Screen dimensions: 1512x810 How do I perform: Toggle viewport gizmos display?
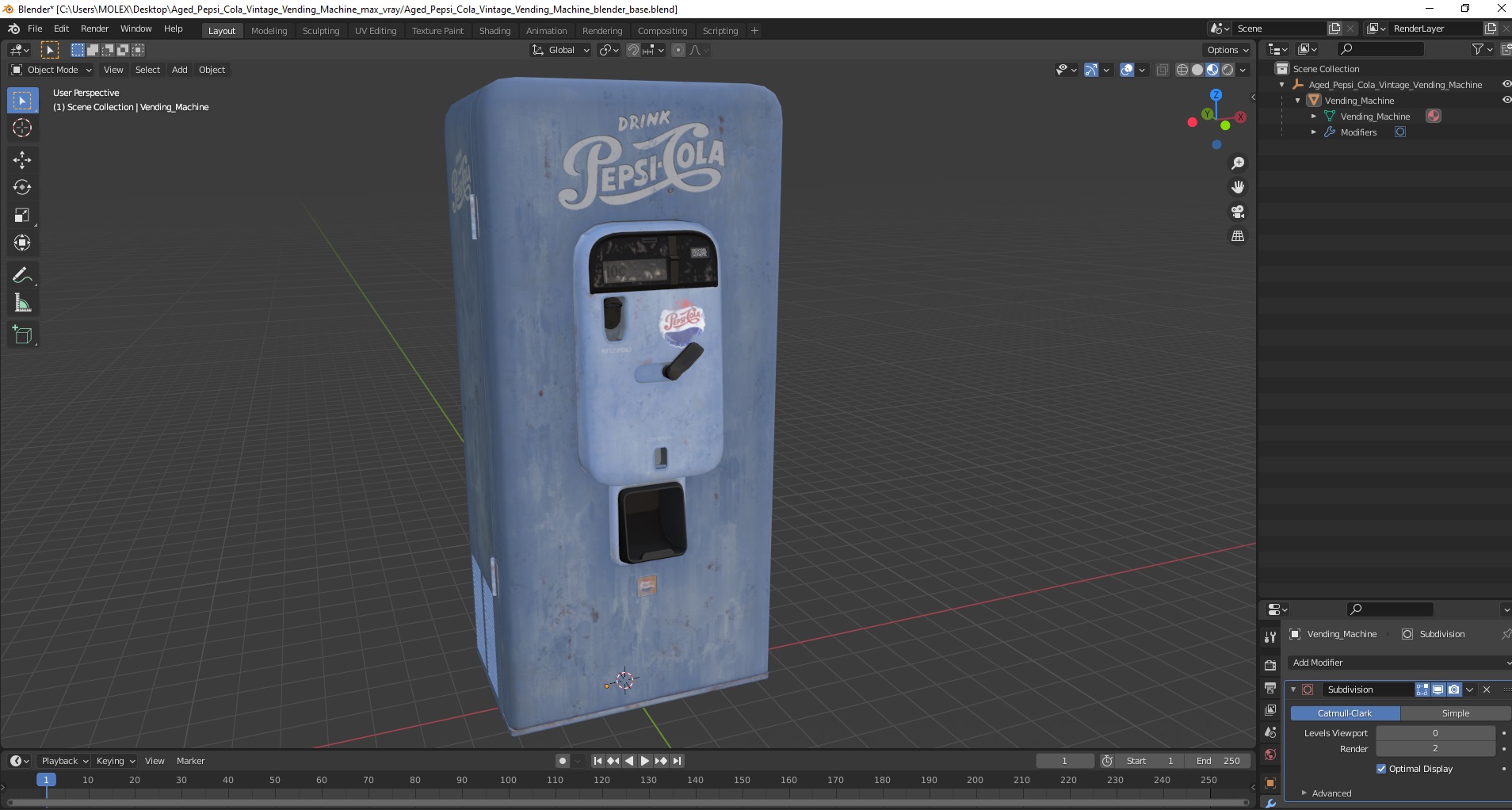click(x=1091, y=70)
